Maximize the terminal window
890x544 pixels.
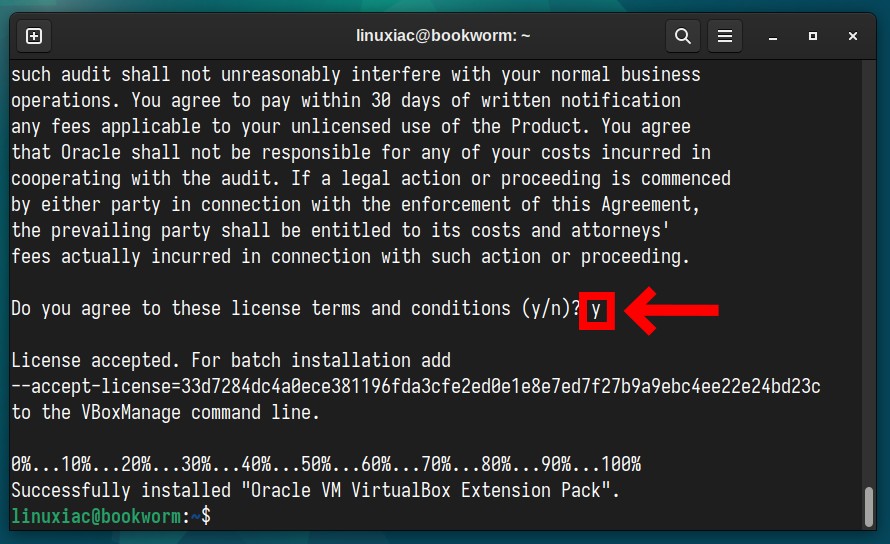click(x=812, y=36)
